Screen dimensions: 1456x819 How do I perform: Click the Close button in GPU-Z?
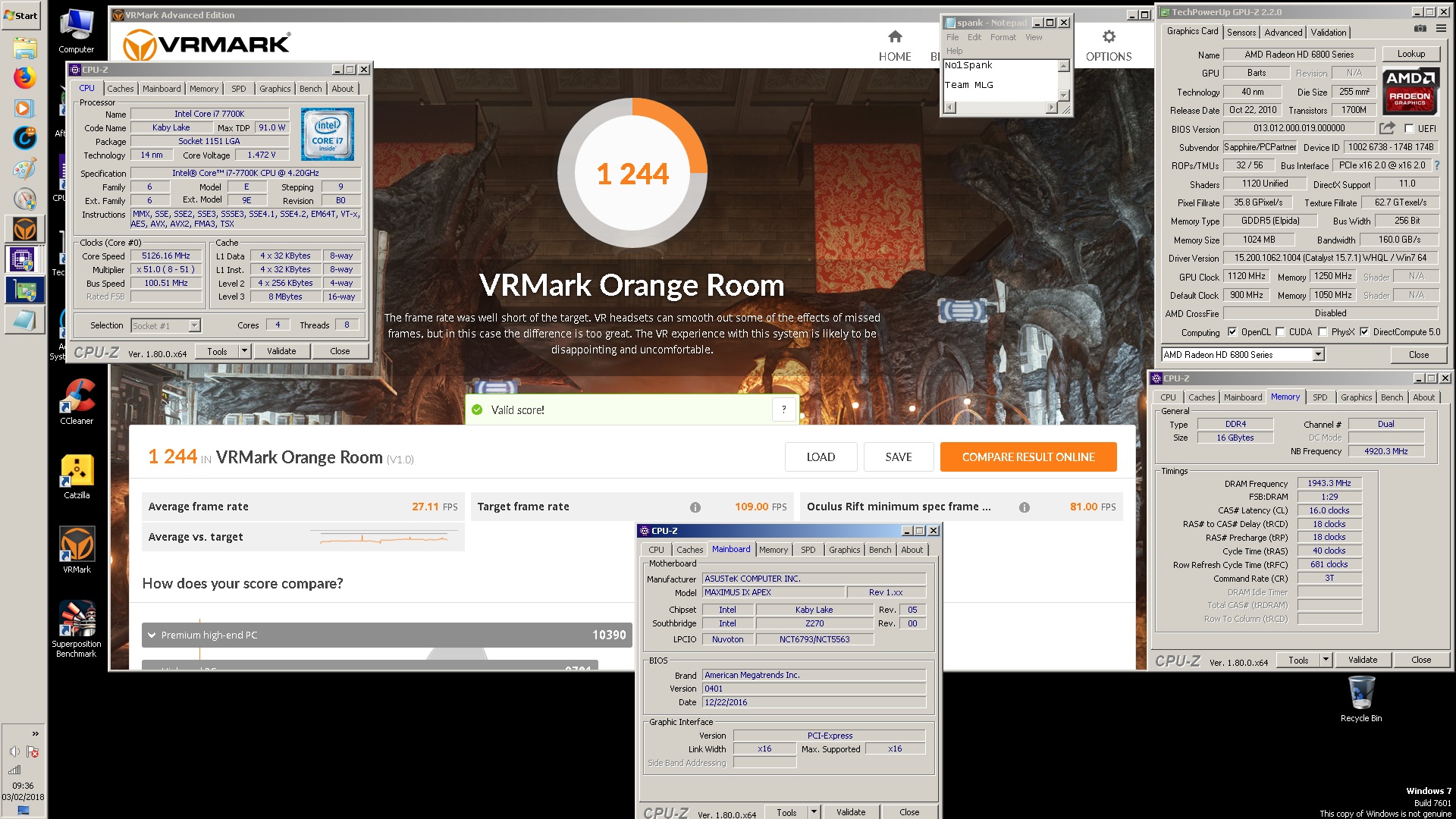[1419, 354]
